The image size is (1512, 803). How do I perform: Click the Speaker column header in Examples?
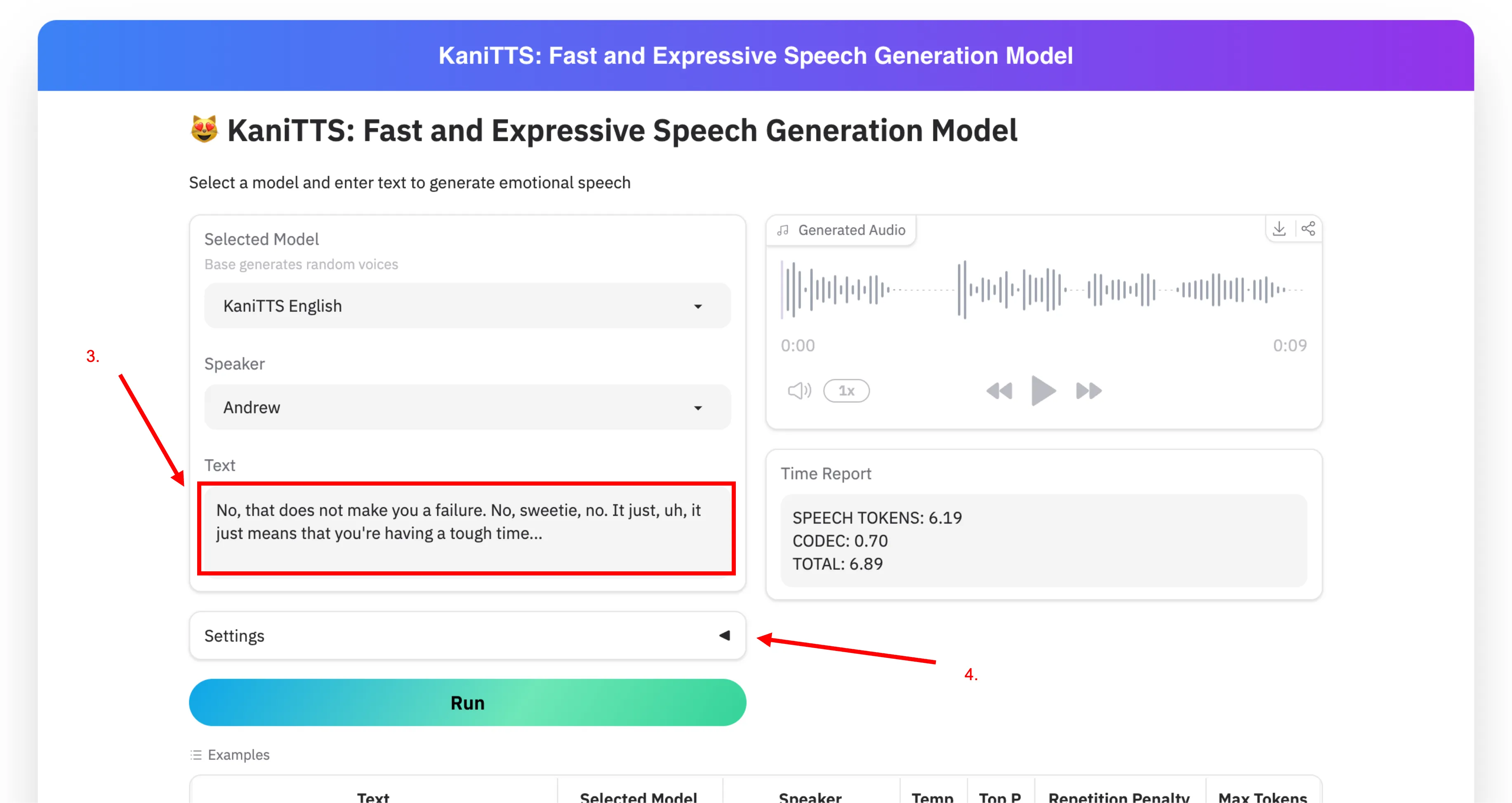point(810,796)
